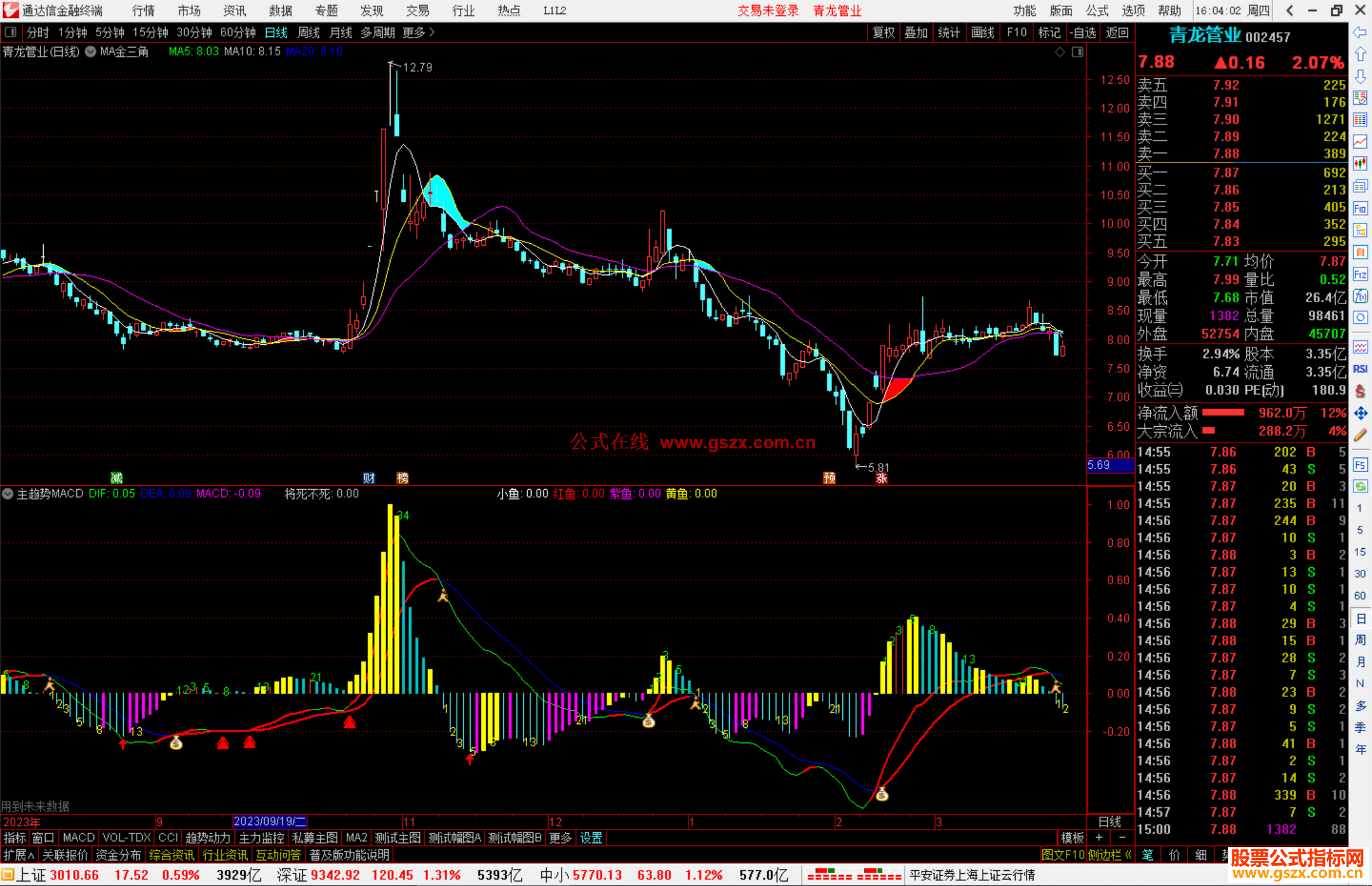Click the 2023/09/19 date marker on timeline
The width and height of the screenshot is (1372, 886).
coord(270,821)
